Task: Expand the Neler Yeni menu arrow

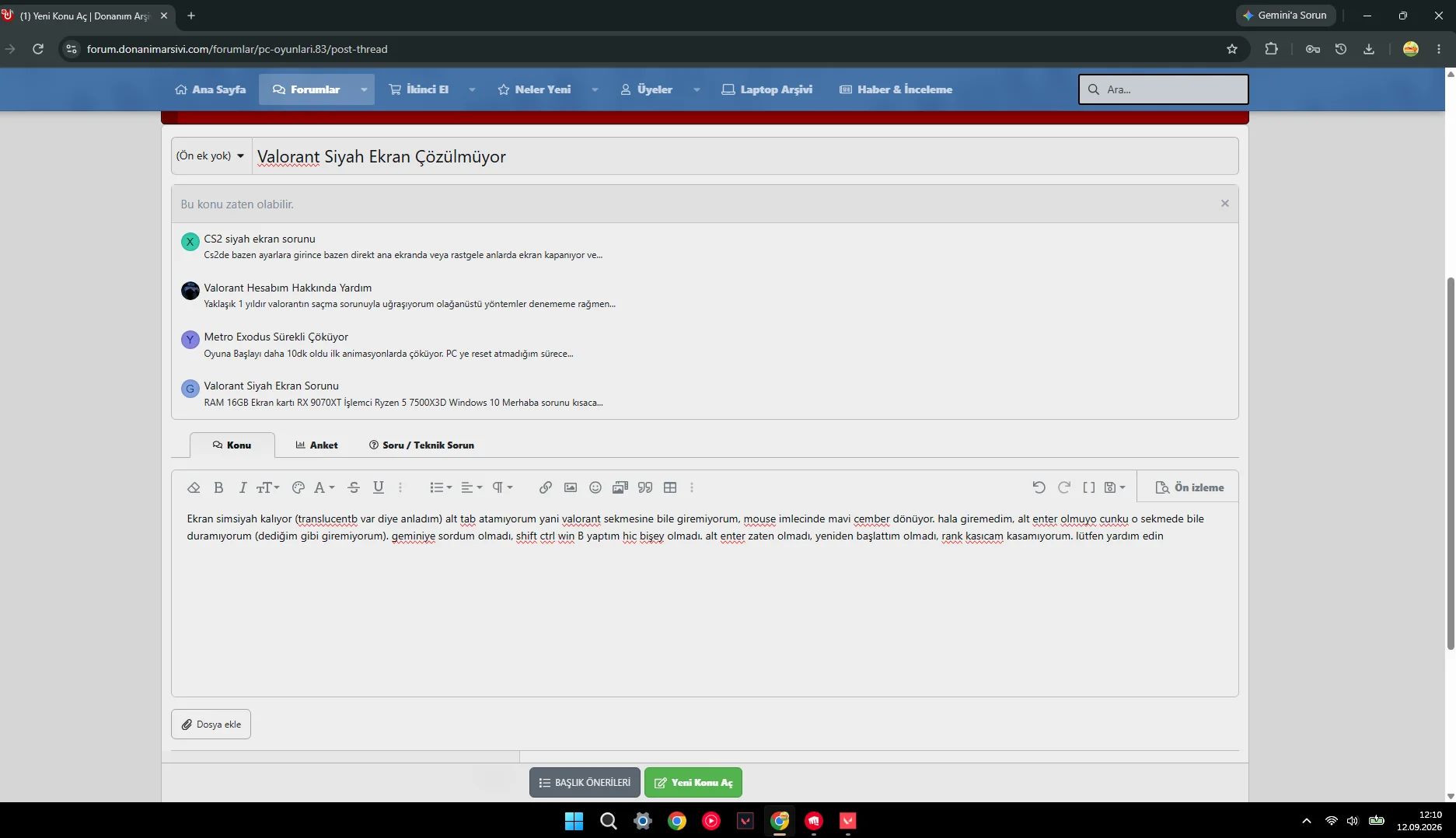Action: [595, 89]
